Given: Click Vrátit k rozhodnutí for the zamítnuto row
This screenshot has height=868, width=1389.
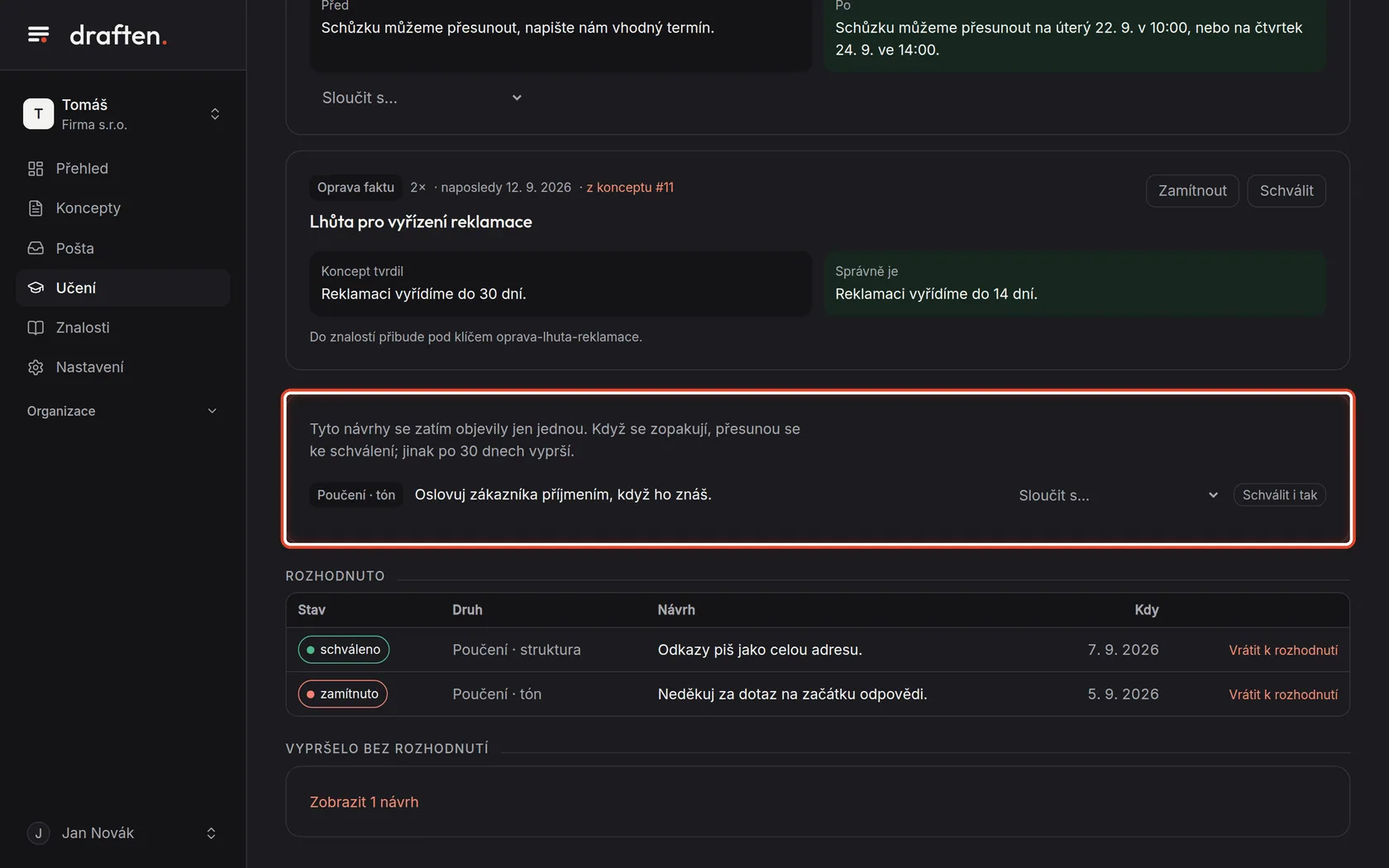Looking at the screenshot, I should tap(1283, 694).
